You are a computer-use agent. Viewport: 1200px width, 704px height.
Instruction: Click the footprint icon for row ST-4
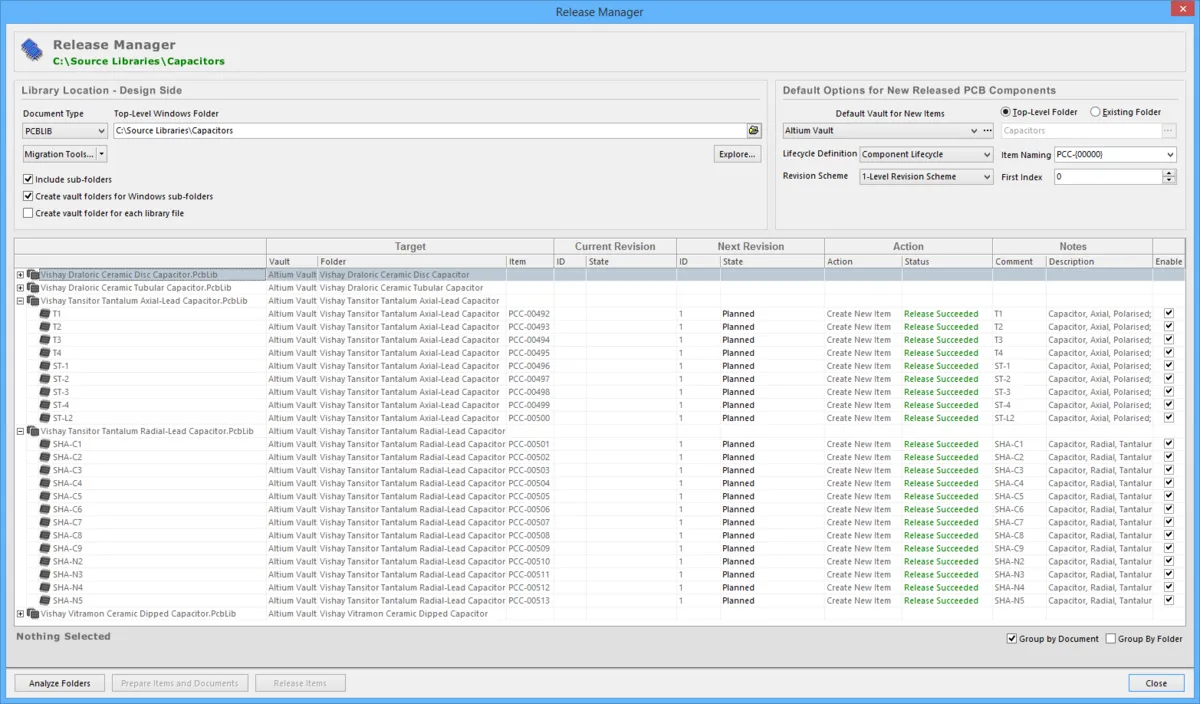[x=44, y=405]
